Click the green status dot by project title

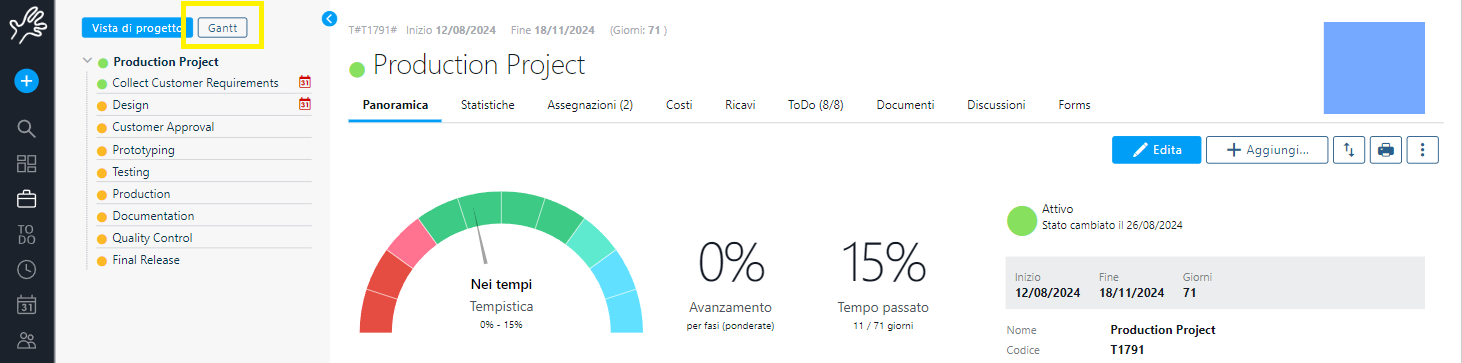pos(357,69)
